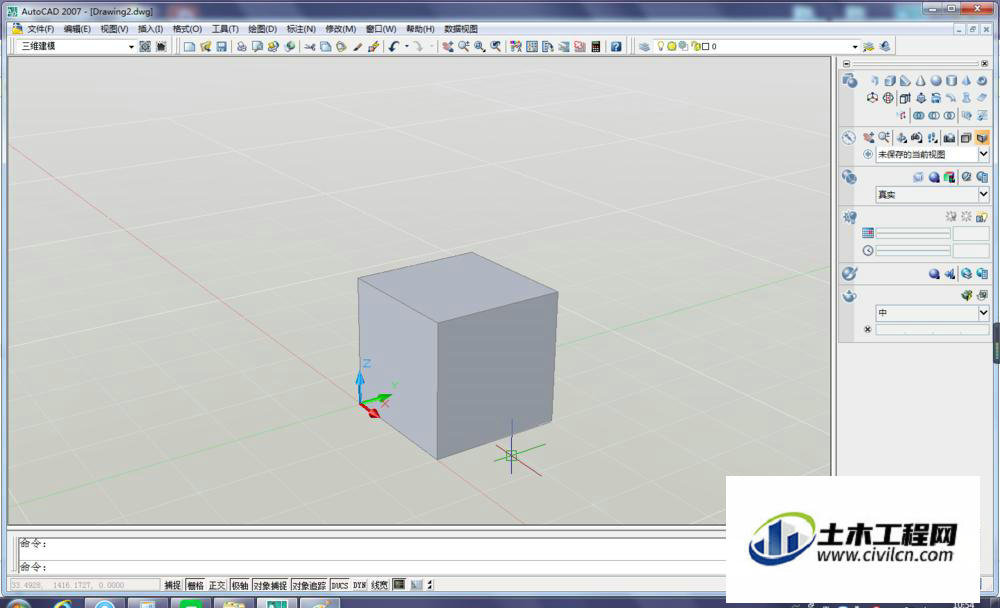Undo the last action with the arrow icon
Screen dimensions: 1000x608
pos(393,47)
